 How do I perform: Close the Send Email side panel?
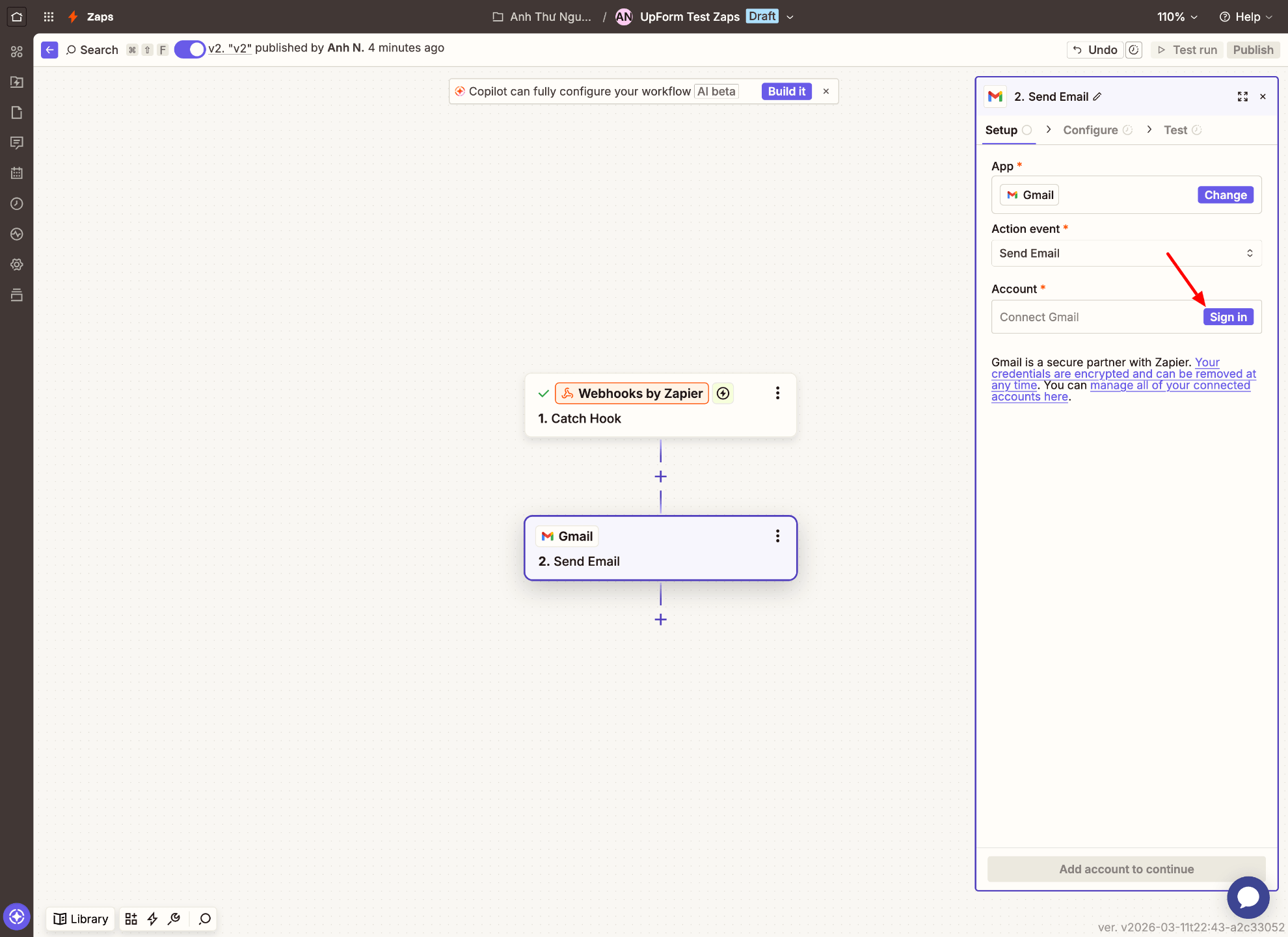tap(1263, 97)
